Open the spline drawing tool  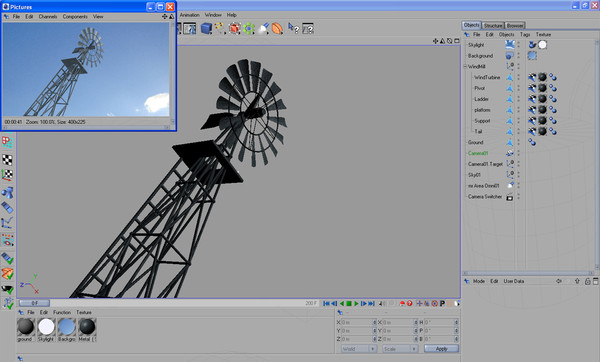click(x=219, y=28)
